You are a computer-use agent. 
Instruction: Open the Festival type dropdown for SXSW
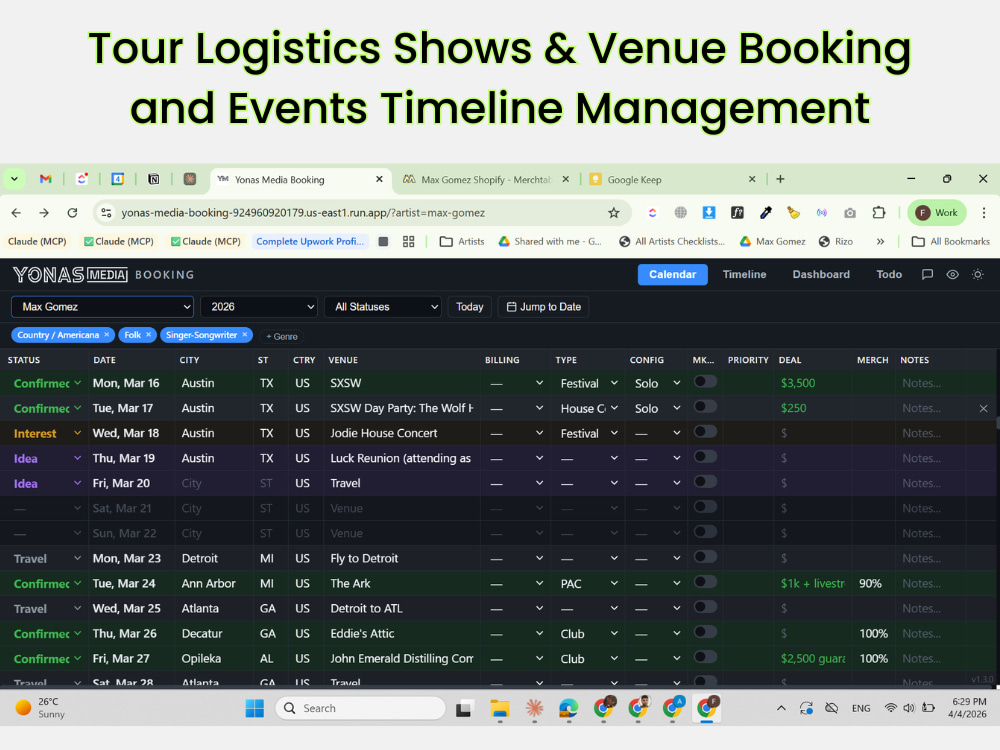[x=589, y=383]
